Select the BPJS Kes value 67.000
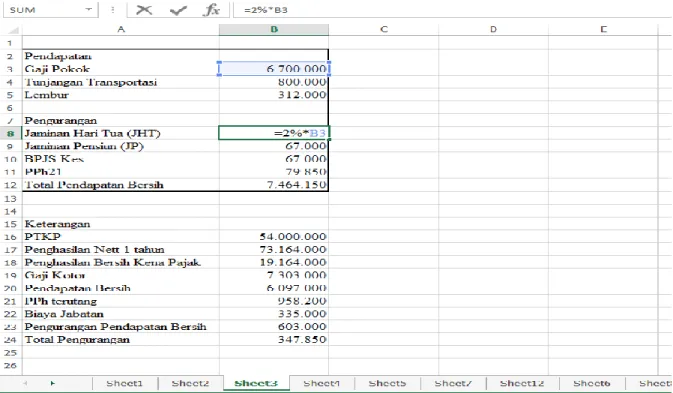This screenshot has width=673, height=393. 274,159
